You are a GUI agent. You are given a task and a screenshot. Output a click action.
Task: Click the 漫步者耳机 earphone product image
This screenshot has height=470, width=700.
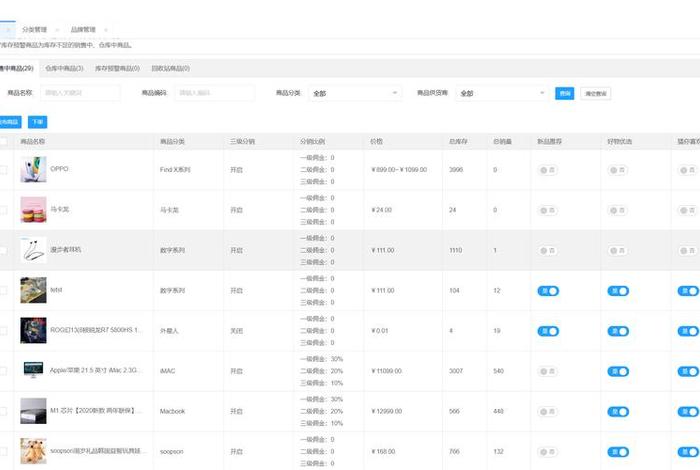pos(33,250)
